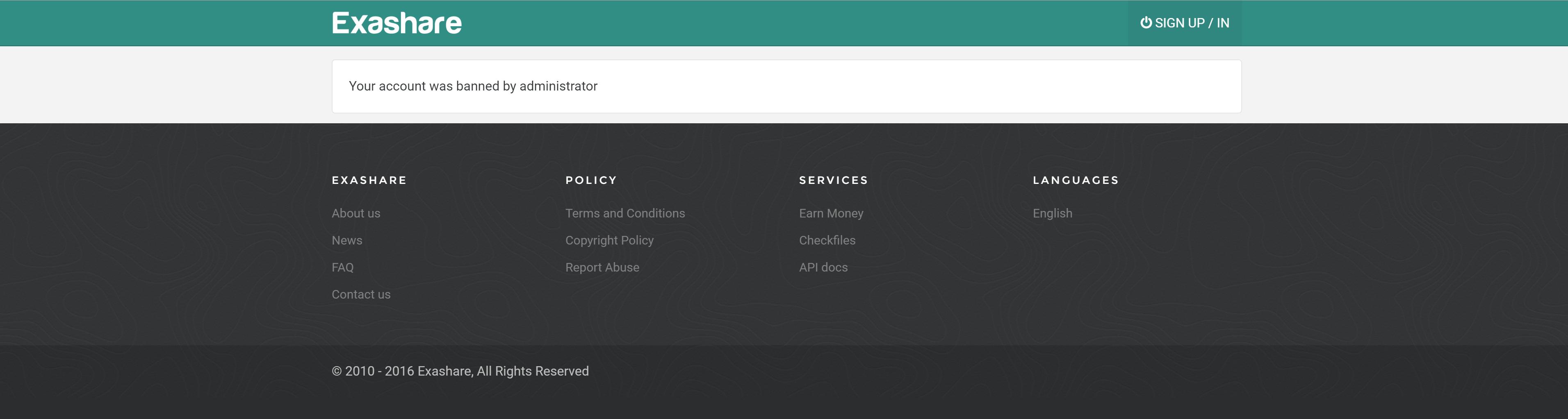Click the banned account message box
This screenshot has height=419, width=1568.
pos(786,86)
